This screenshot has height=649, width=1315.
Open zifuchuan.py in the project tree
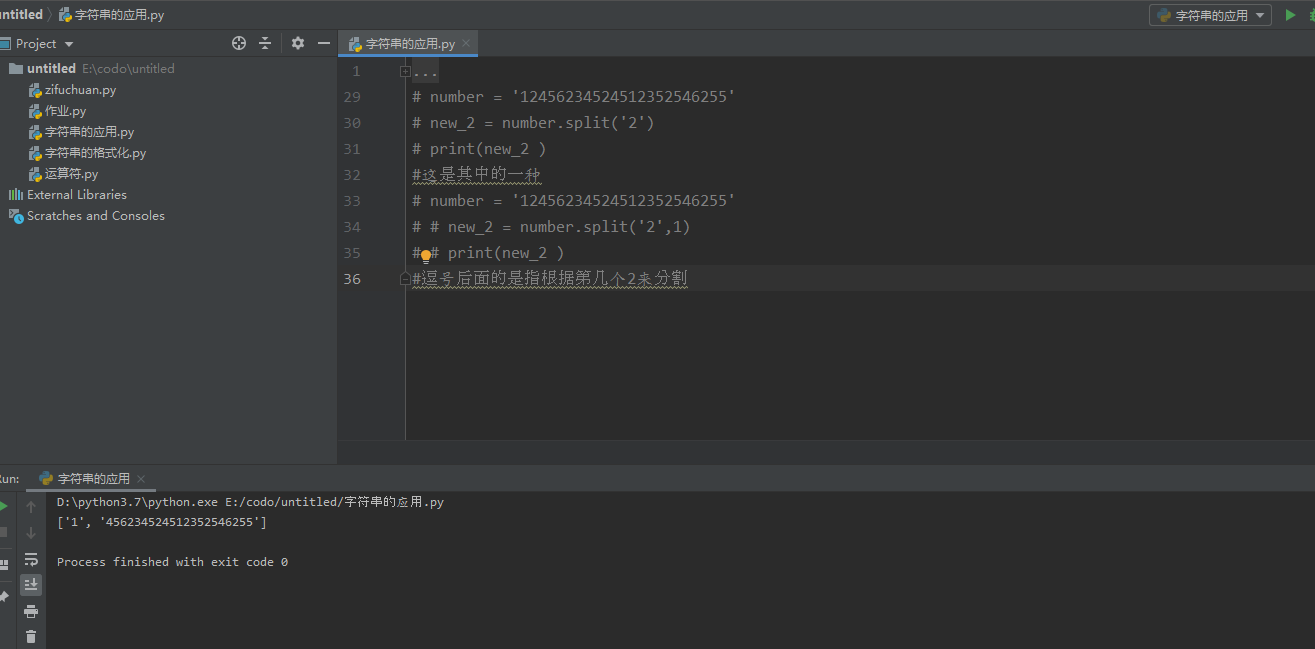click(80, 90)
